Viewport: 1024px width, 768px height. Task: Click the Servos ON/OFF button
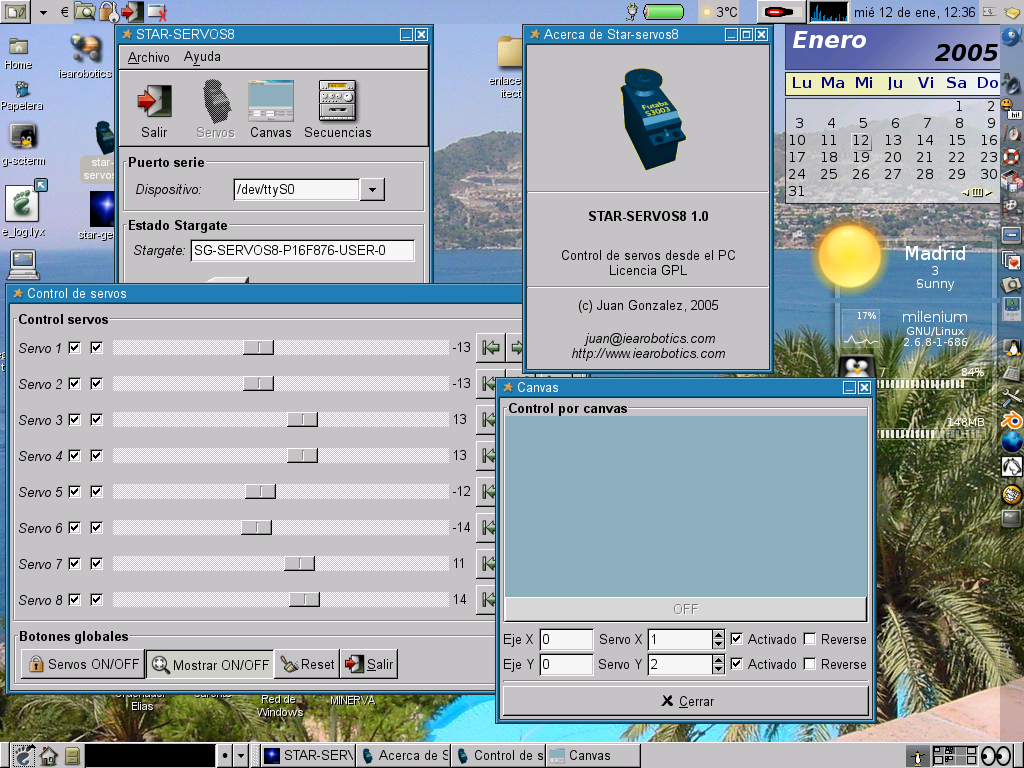tap(83, 664)
